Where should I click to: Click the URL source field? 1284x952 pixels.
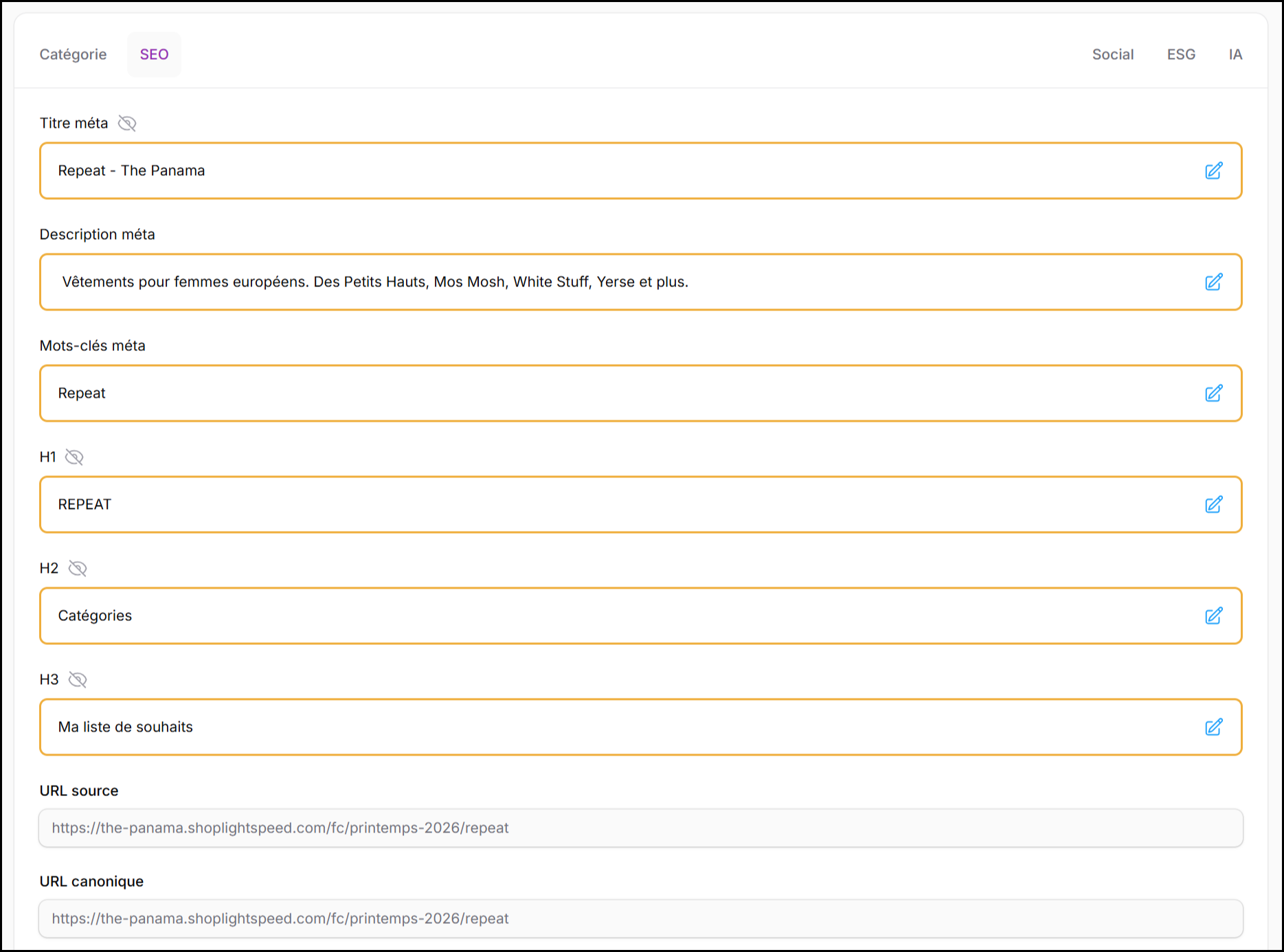(640, 828)
